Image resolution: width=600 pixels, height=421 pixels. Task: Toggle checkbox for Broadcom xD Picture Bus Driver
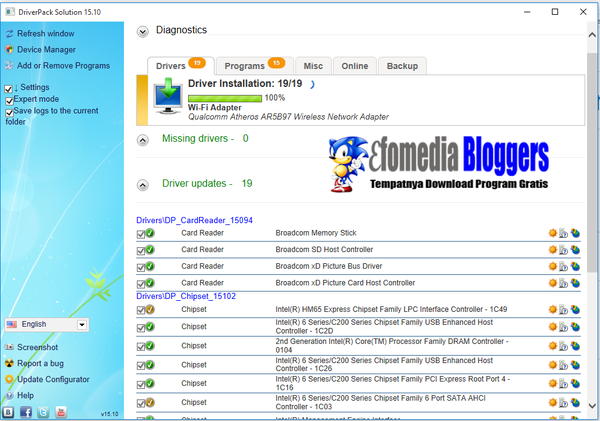tap(140, 268)
